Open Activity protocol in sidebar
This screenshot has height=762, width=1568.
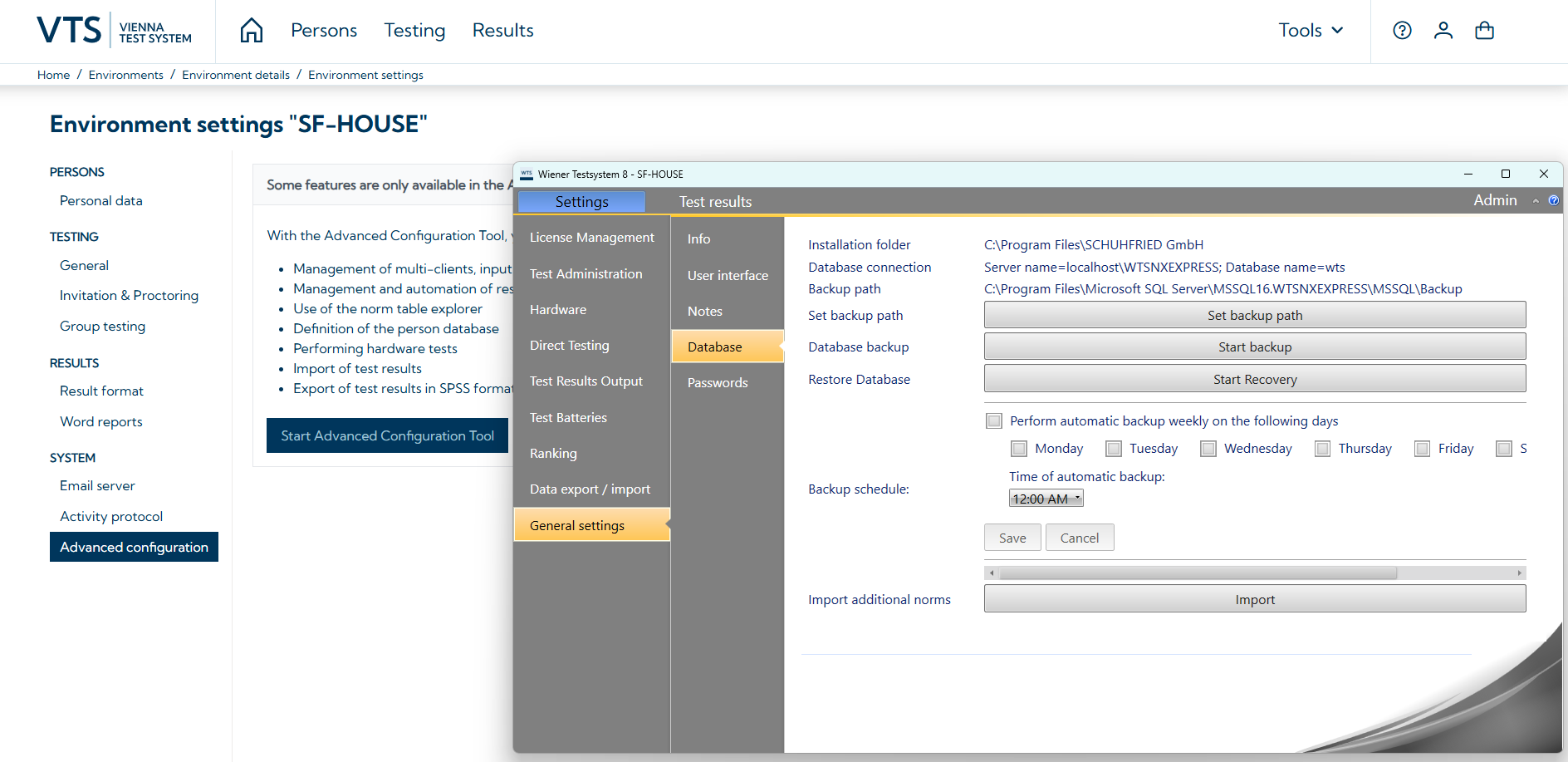(x=111, y=517)
